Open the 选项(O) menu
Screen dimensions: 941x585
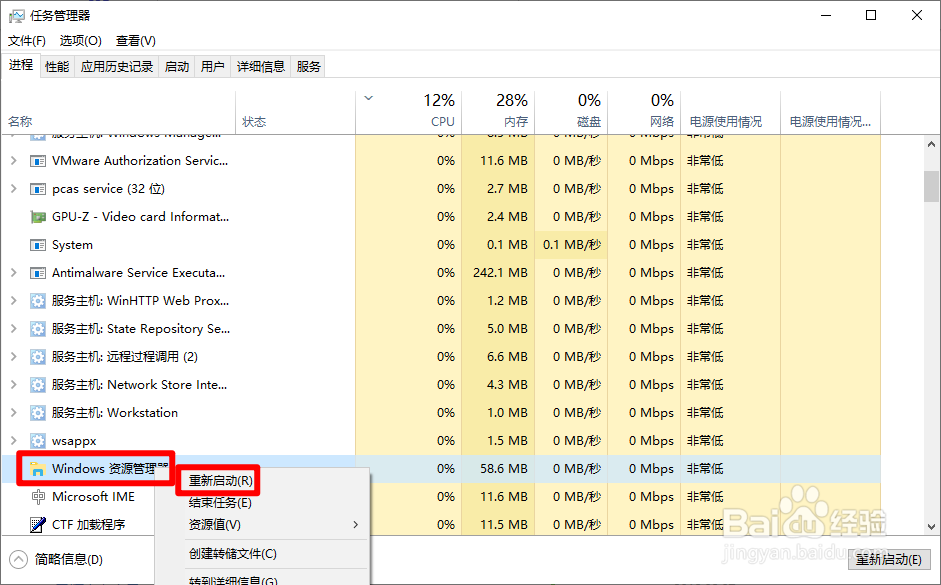click(x=80, y=41)
